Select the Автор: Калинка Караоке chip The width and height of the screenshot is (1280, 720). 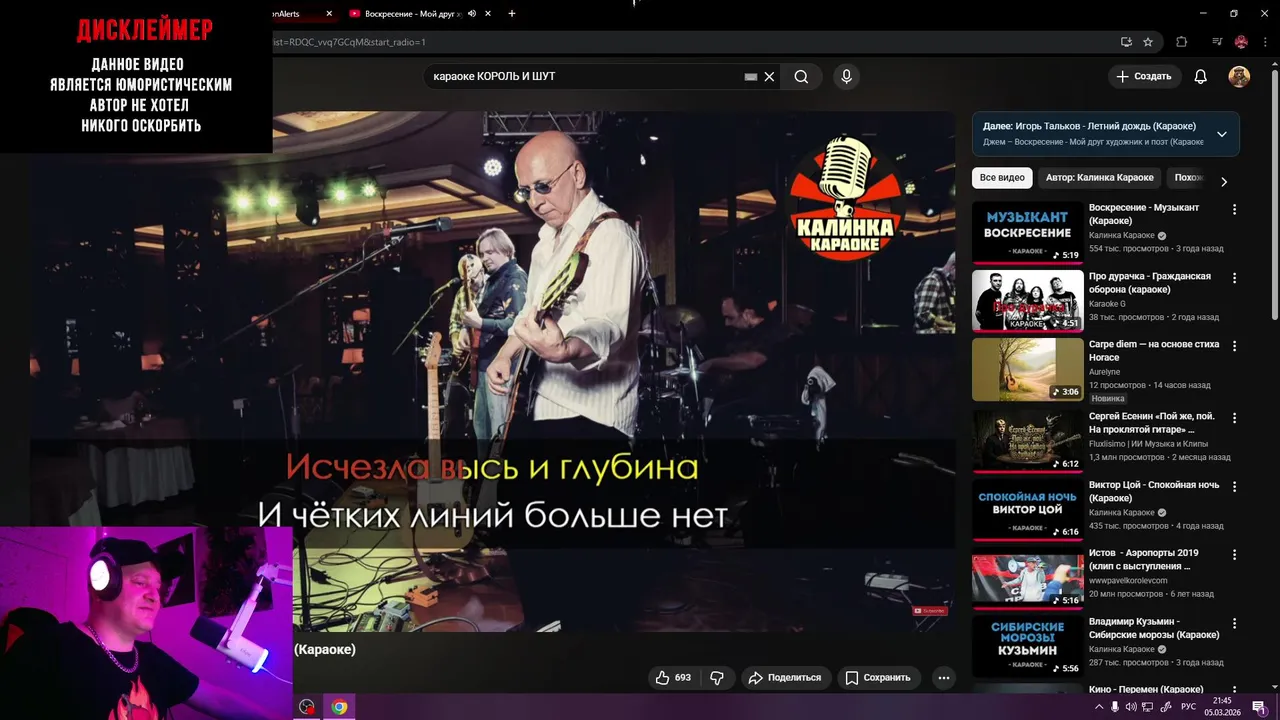coord(1099,178)
